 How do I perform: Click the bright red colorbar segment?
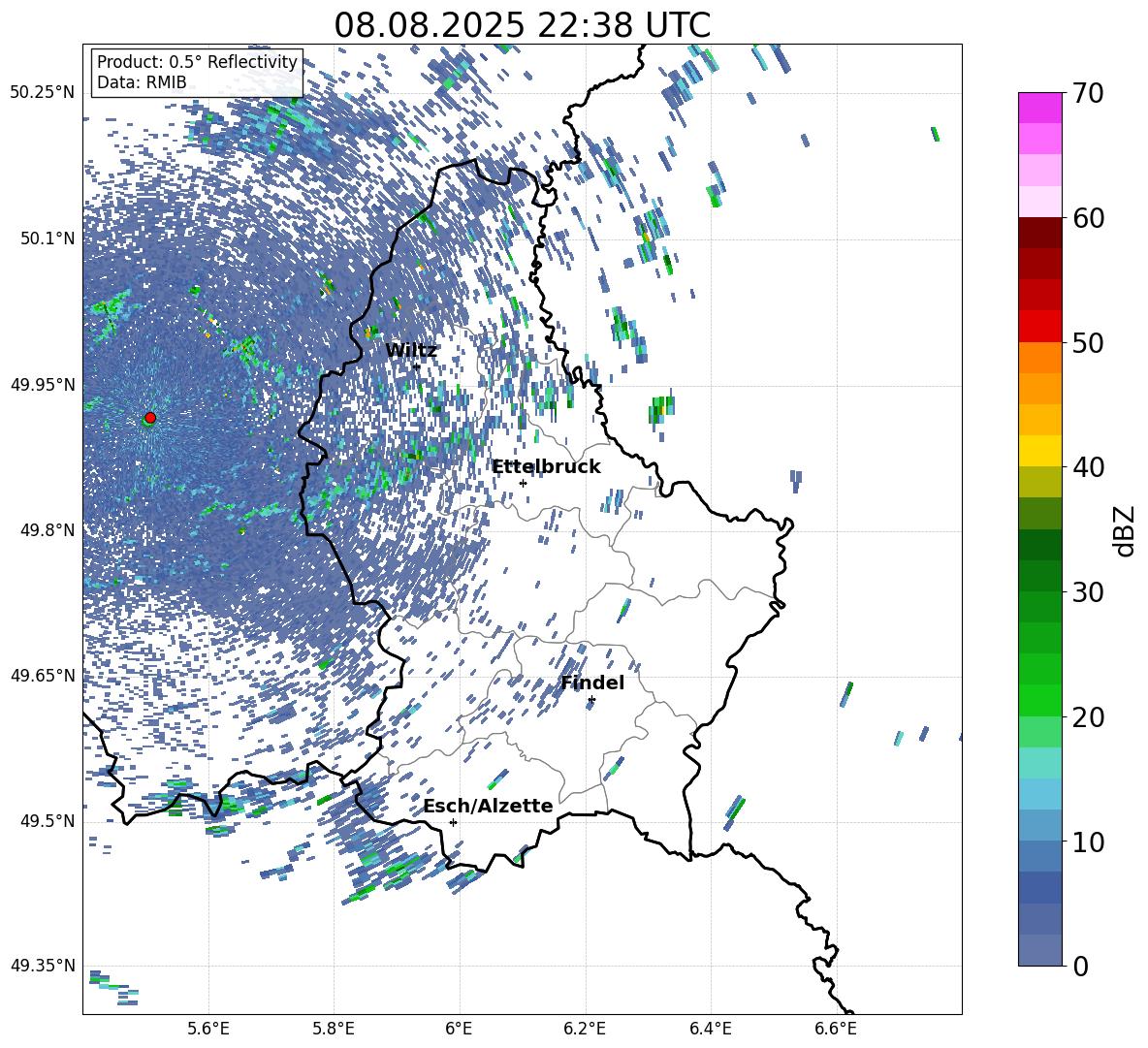point(1039,326)
